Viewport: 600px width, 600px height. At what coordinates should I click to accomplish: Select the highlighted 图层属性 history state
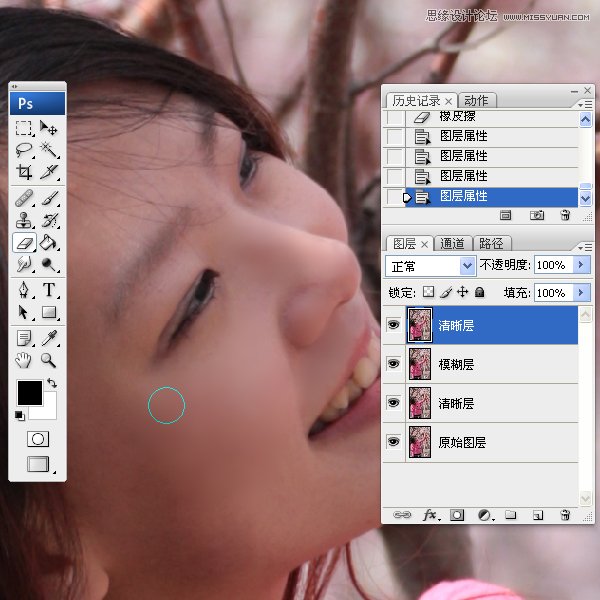click(492, 197)
